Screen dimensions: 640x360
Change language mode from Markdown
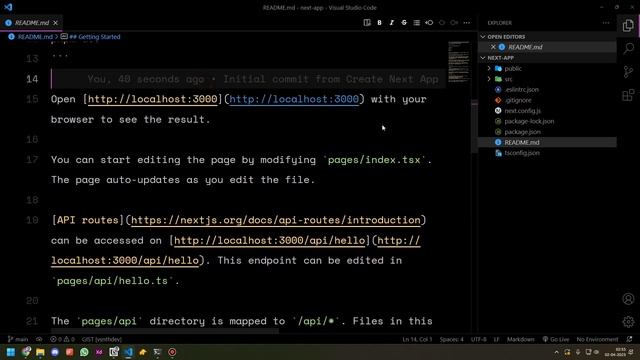click(520, 339)
